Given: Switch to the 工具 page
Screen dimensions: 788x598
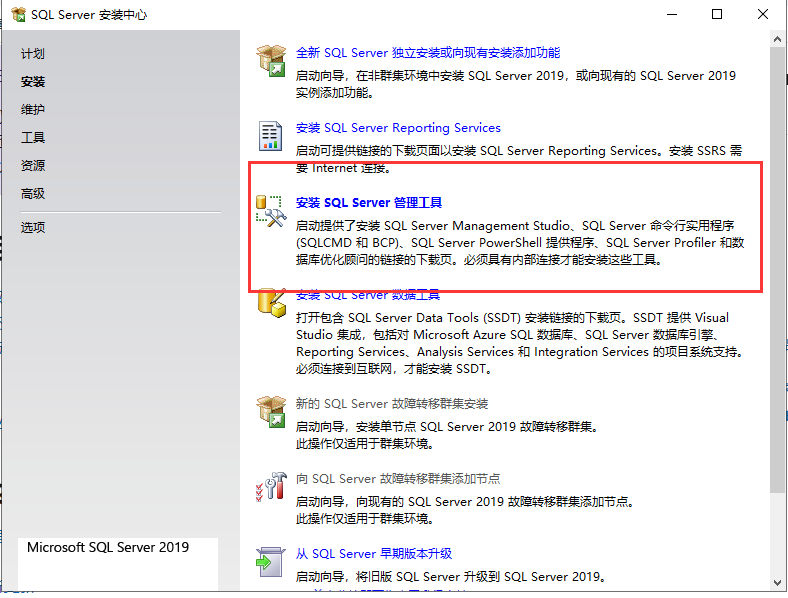Looking at the screenshot, I should coord(33,138).
